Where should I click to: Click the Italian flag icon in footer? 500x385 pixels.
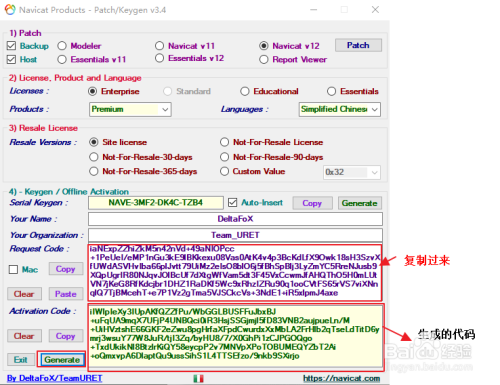(x=198, y=379)
